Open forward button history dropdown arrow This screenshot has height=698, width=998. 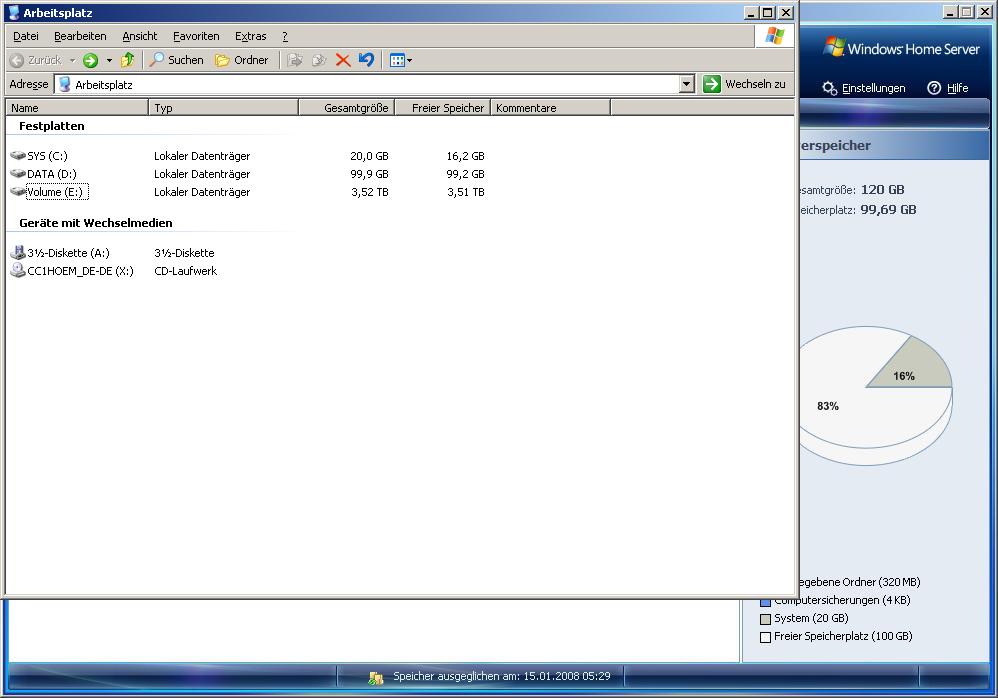(109, 60)
